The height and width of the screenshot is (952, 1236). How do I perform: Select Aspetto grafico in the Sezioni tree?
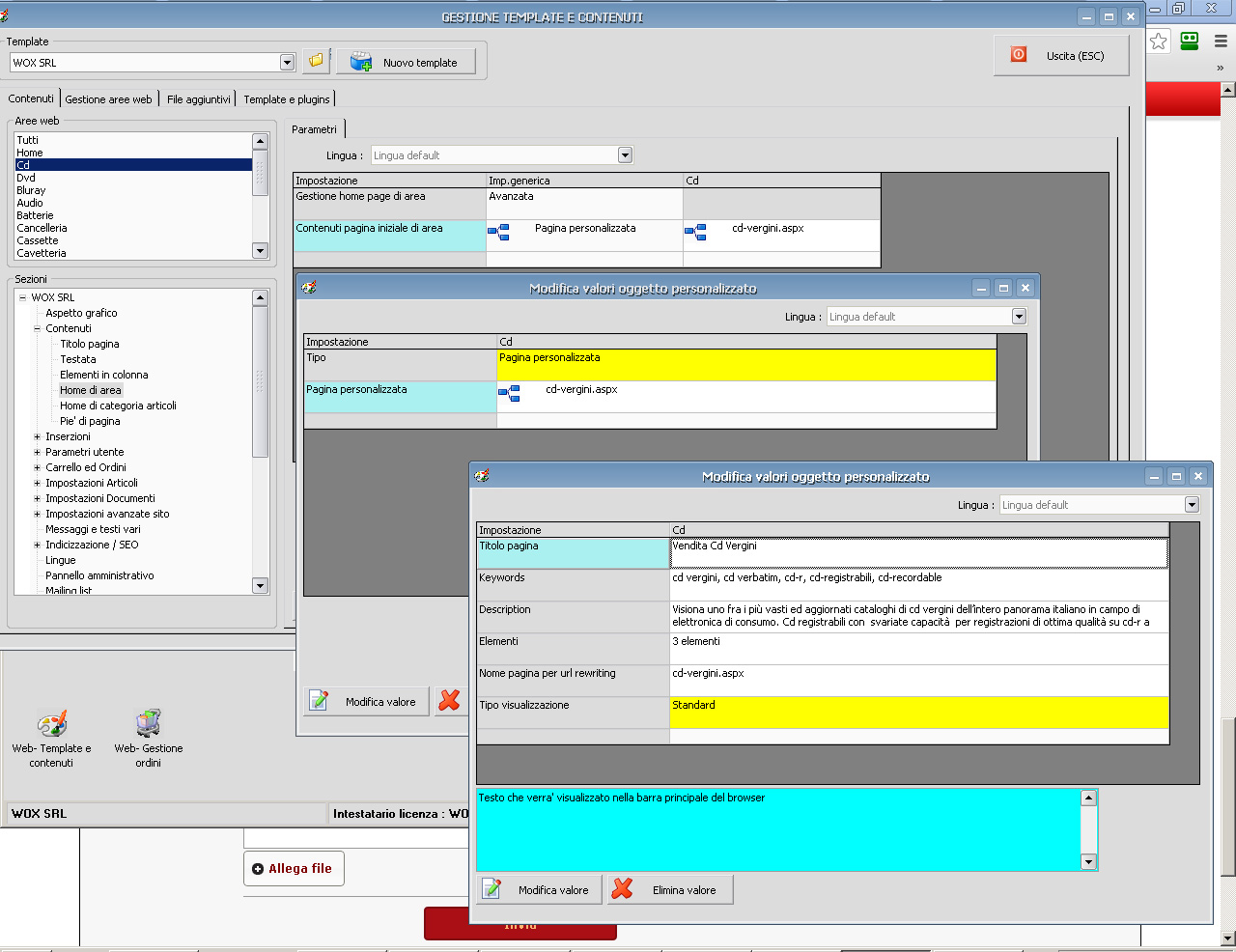click(81, 313)
